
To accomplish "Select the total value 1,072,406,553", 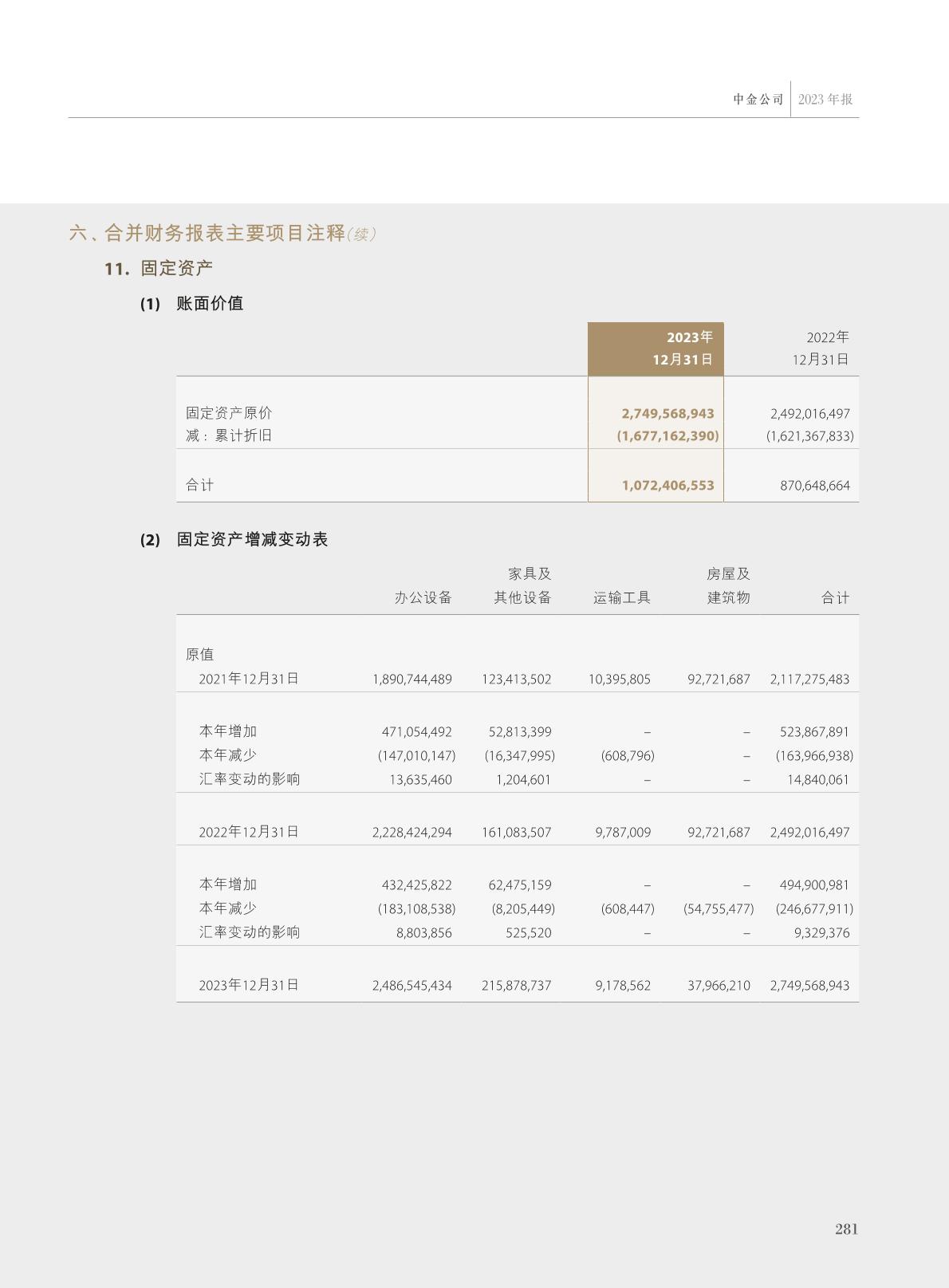I will (x=667, y=486).
